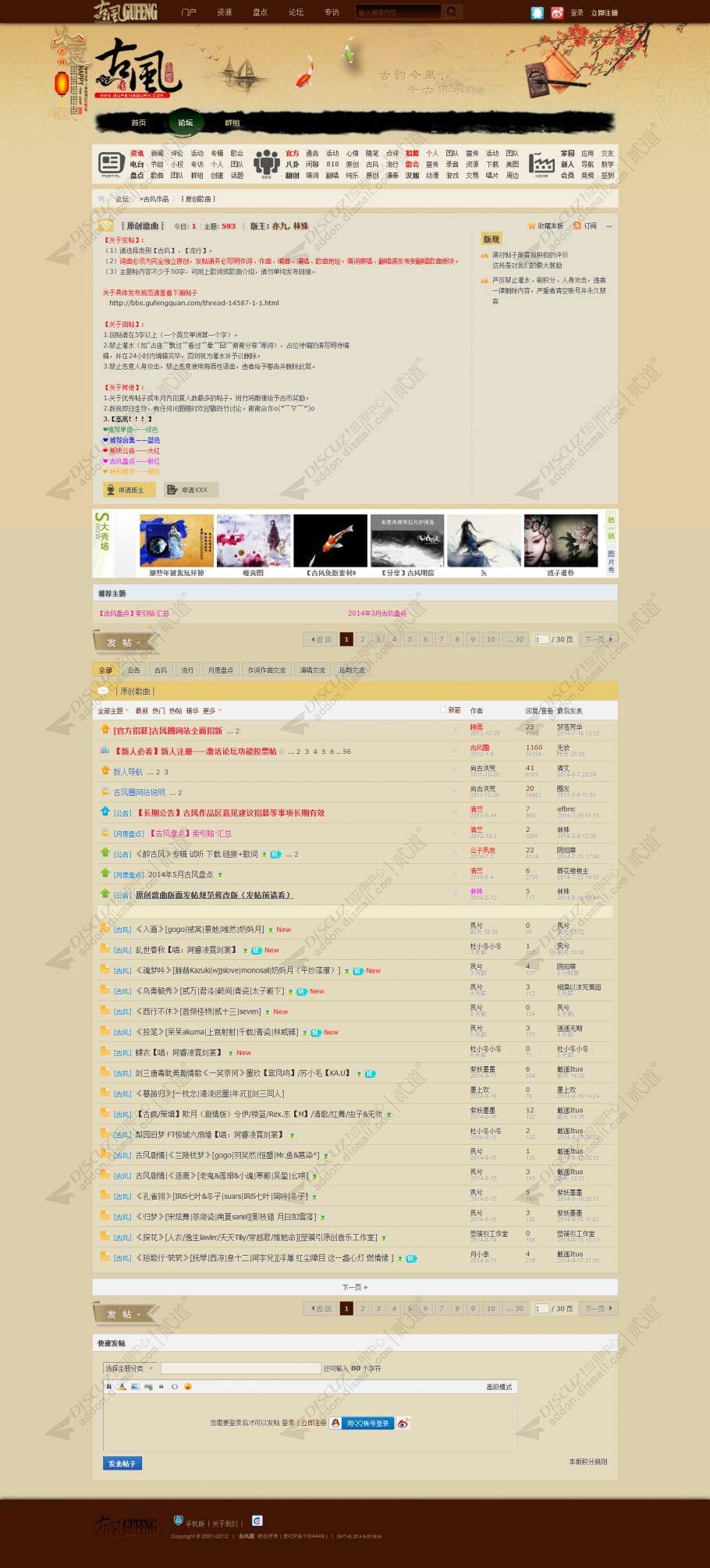Viewport: 710px width, 1568px height.
Task: Click the Weibo login icon in top bar
Action: 557,12
